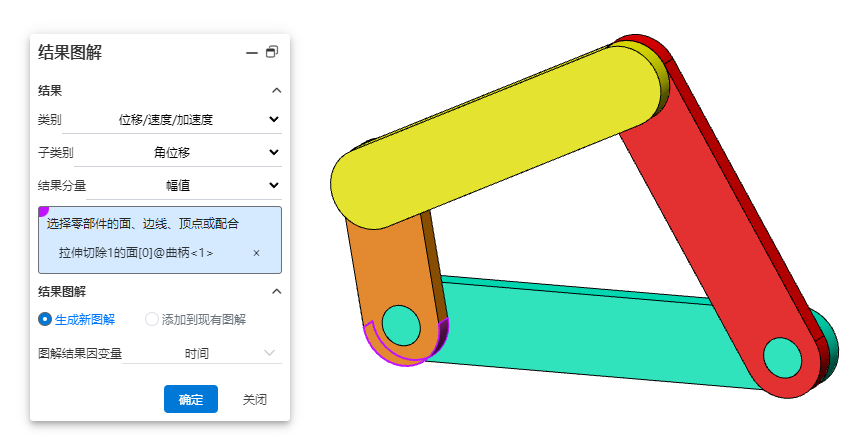863x439 pixels.
Task: Remove the 拉伸切除1 face selection entry
Action: coord(256,253)
